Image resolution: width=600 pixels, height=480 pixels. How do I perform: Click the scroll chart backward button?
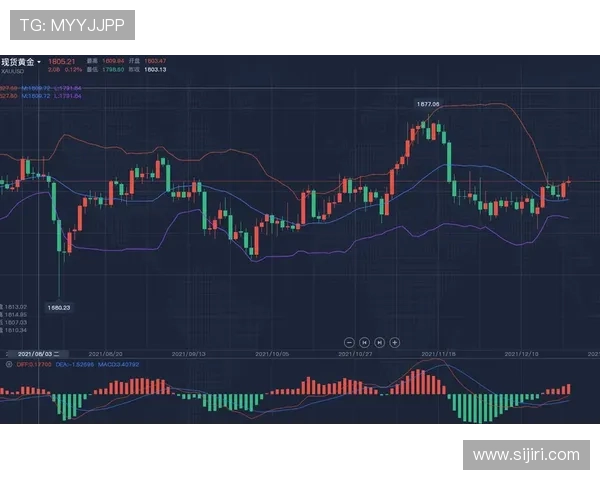pyautogui.click(x=364, y=341)
